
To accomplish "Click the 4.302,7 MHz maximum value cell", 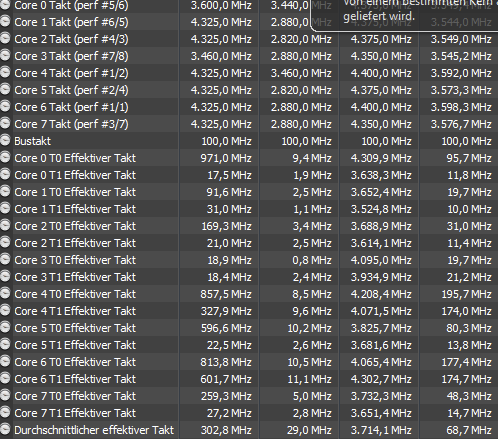I will (x=381, y=379).
